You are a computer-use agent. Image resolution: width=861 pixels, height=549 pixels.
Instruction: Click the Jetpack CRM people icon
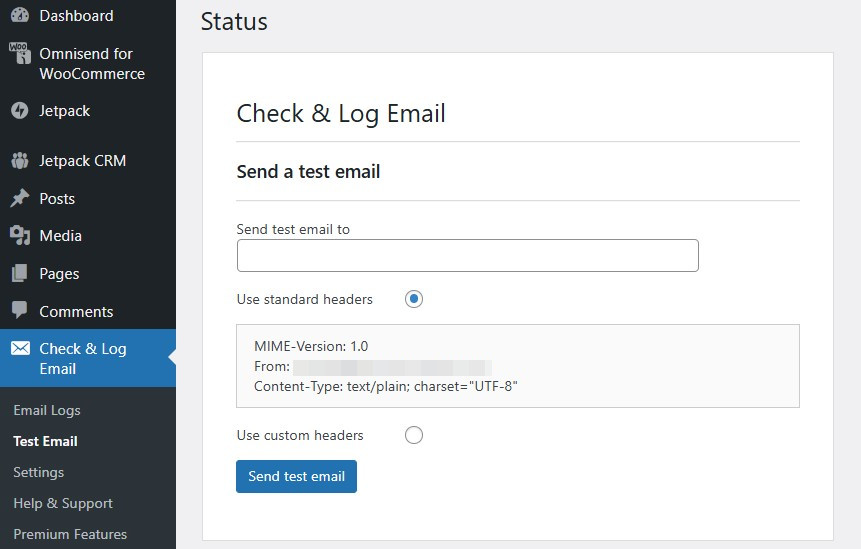20,160
